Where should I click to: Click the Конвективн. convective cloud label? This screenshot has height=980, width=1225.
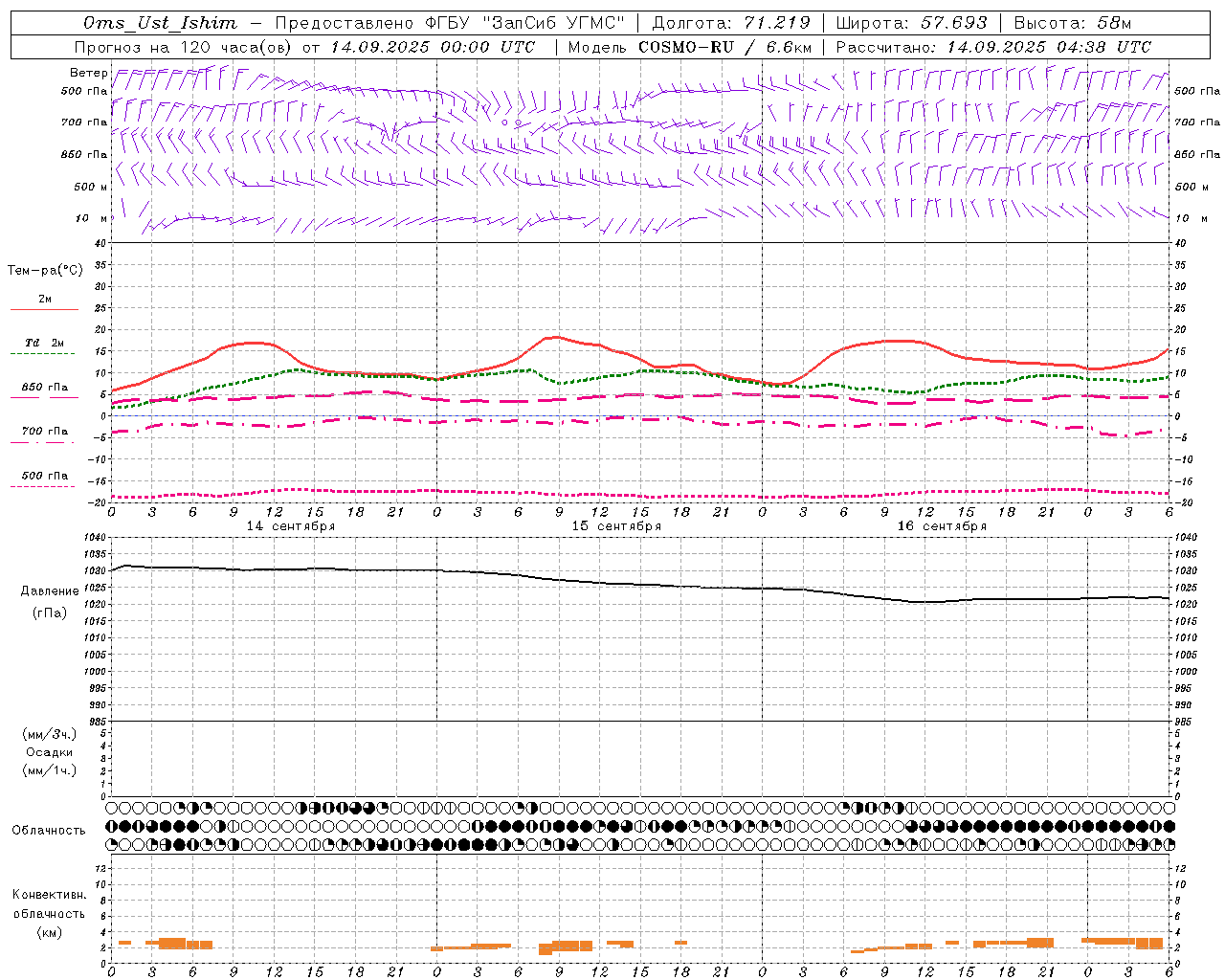50,895
